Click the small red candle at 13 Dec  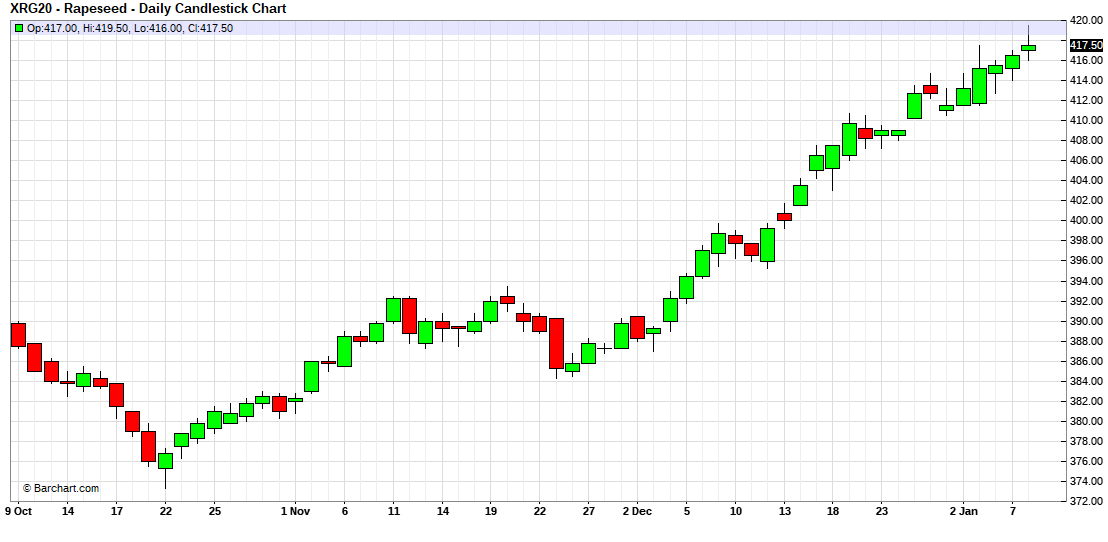point(784,216)
